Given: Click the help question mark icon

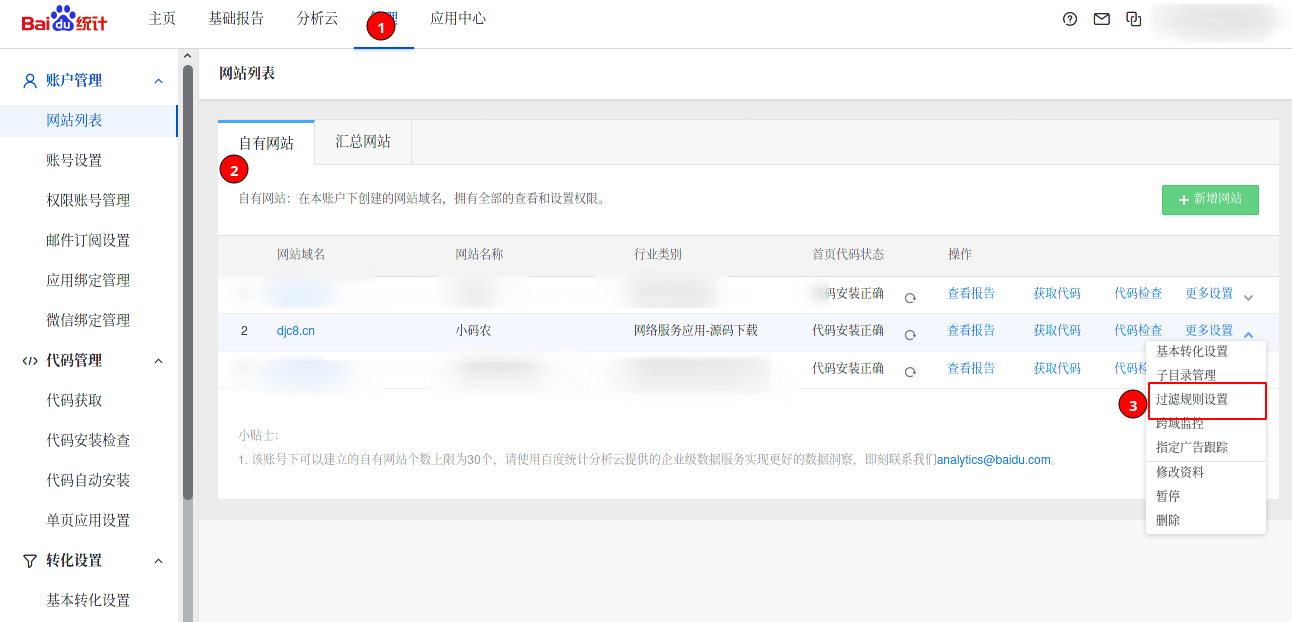Looking at the screenshot, I should pyautogui.click(x=1070, y=19).
